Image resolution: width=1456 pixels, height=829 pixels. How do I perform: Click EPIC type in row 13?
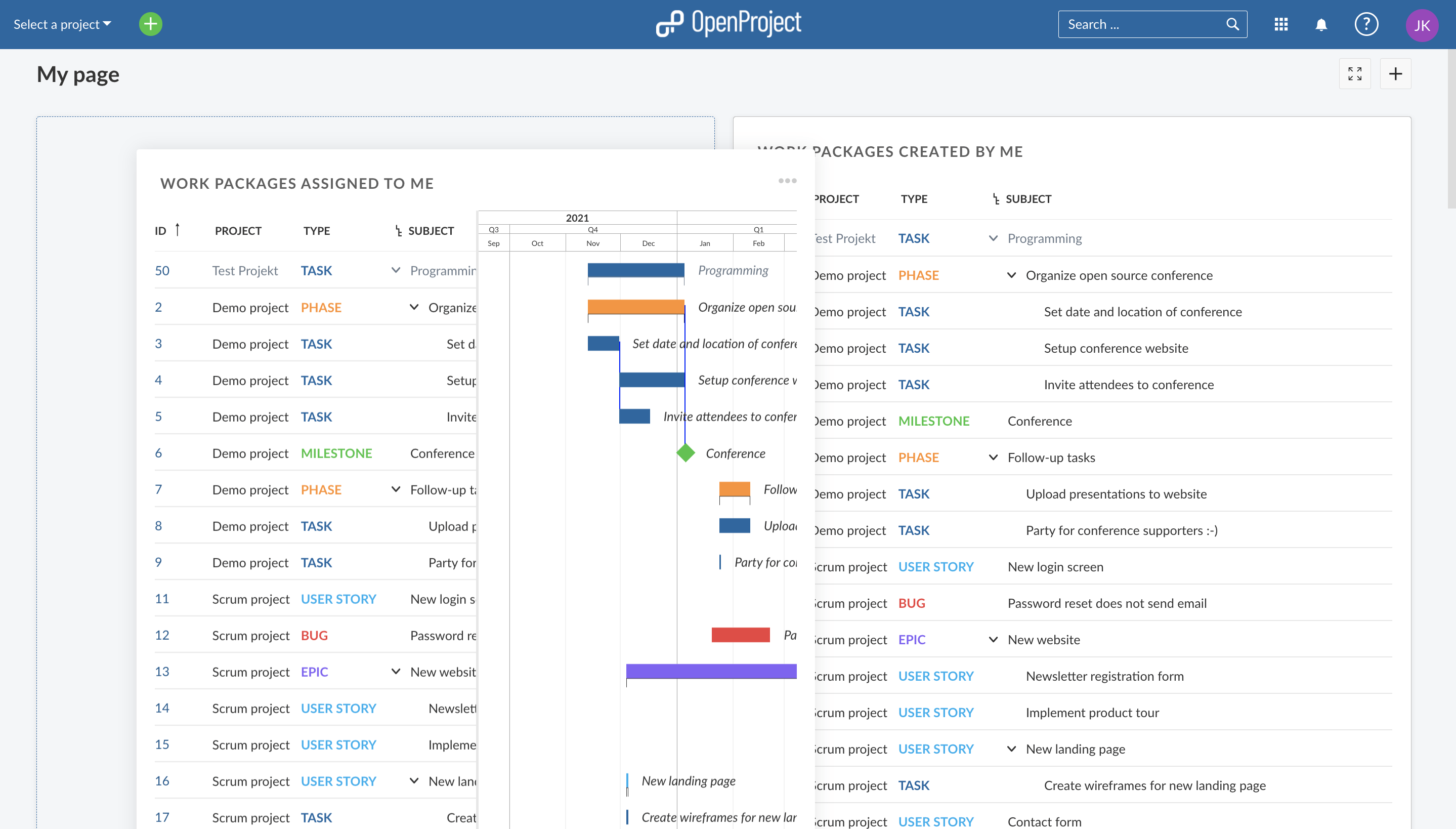tap(314, 672)
